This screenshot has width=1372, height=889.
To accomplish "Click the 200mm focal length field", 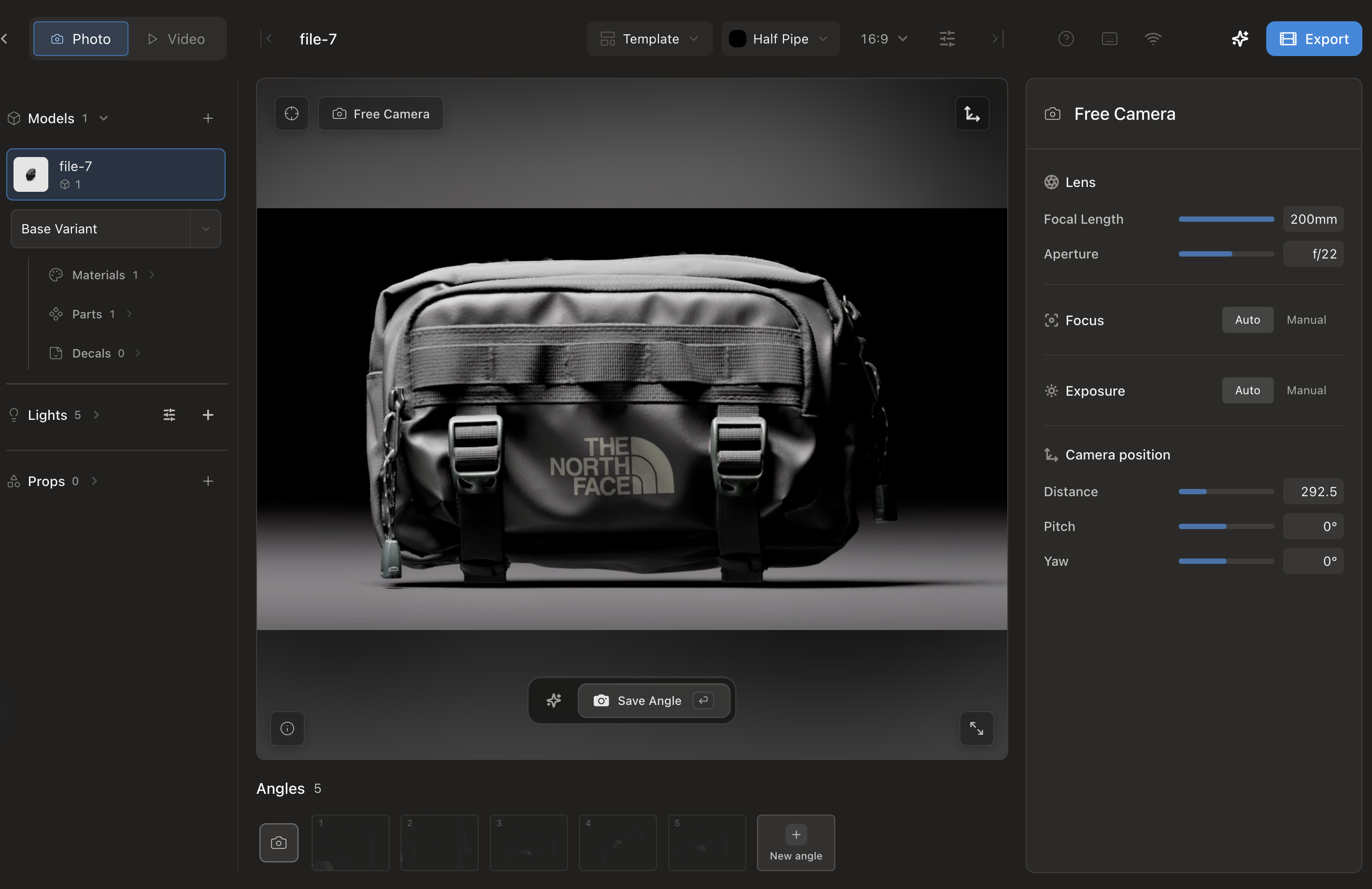I will pyautogui.click(x=1313, y=219).
